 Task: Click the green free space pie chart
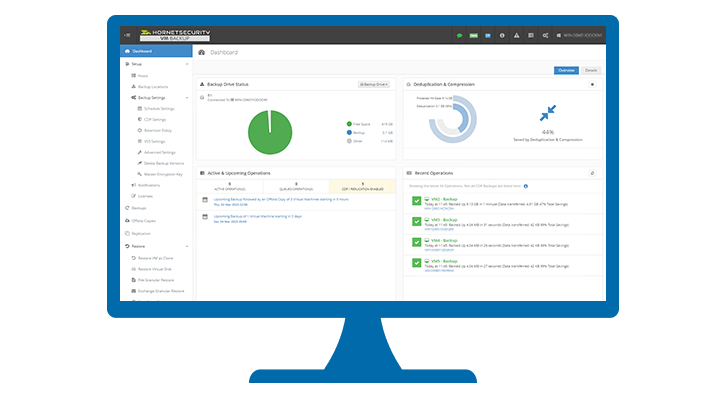(270, 133)
